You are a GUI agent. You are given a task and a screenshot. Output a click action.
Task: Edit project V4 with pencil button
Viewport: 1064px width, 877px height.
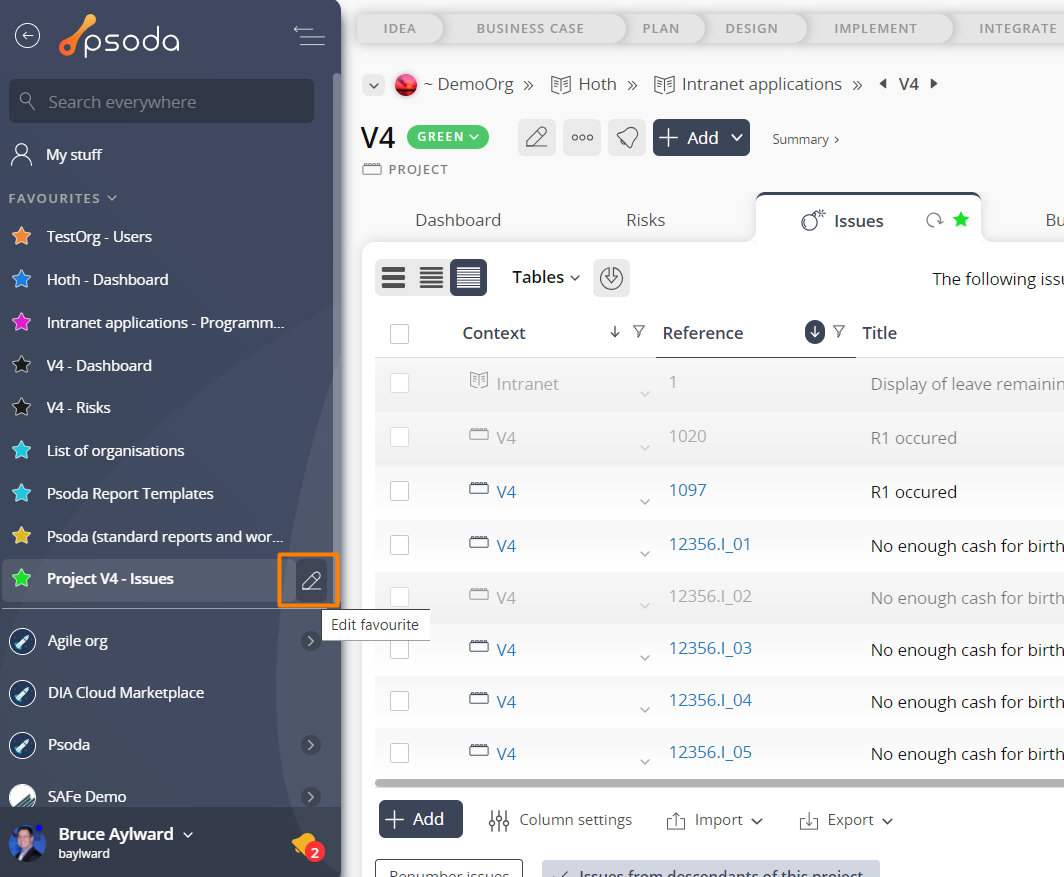click(x=537, y=138)
